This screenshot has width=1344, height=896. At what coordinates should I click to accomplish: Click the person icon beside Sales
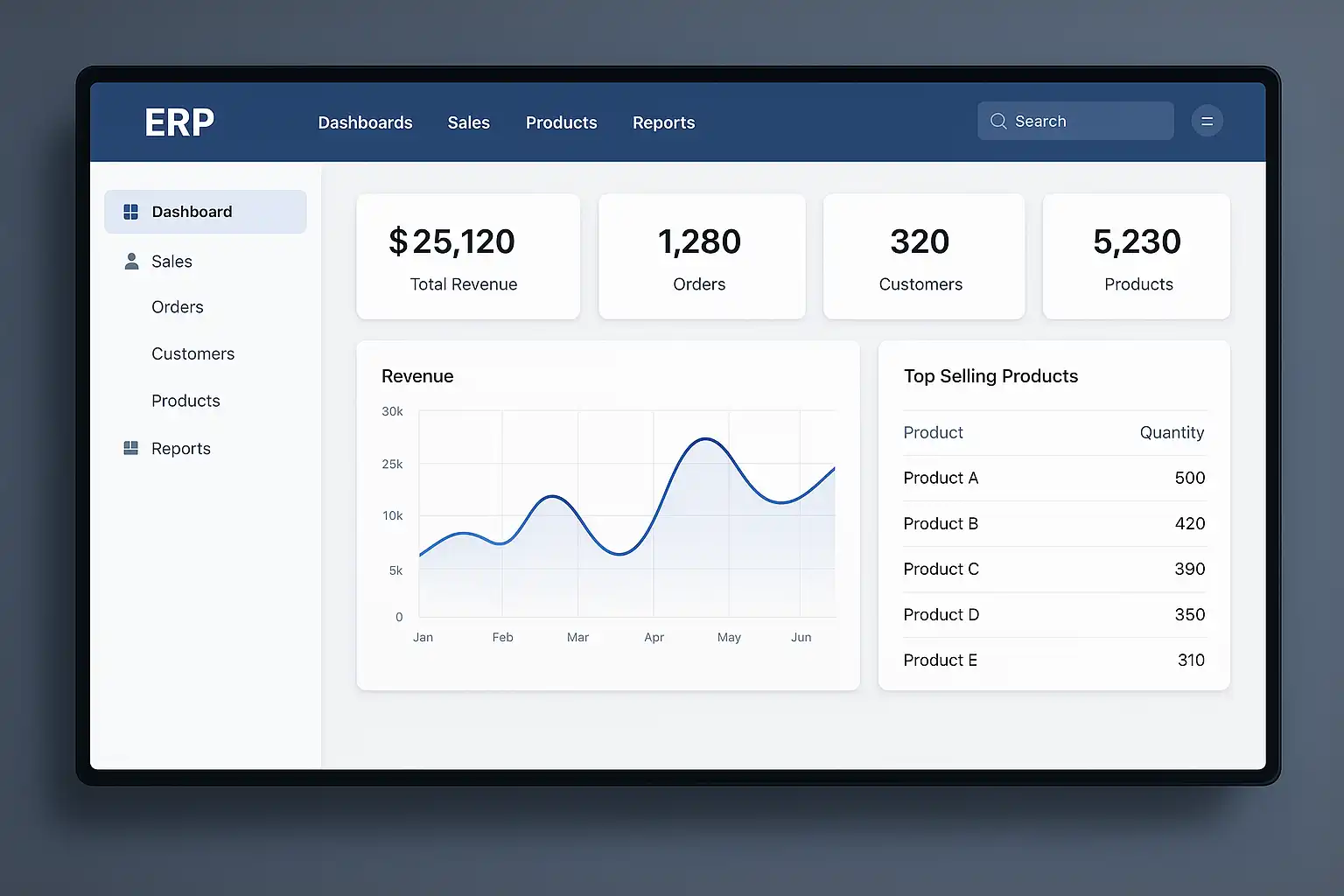tap(131, 261)
